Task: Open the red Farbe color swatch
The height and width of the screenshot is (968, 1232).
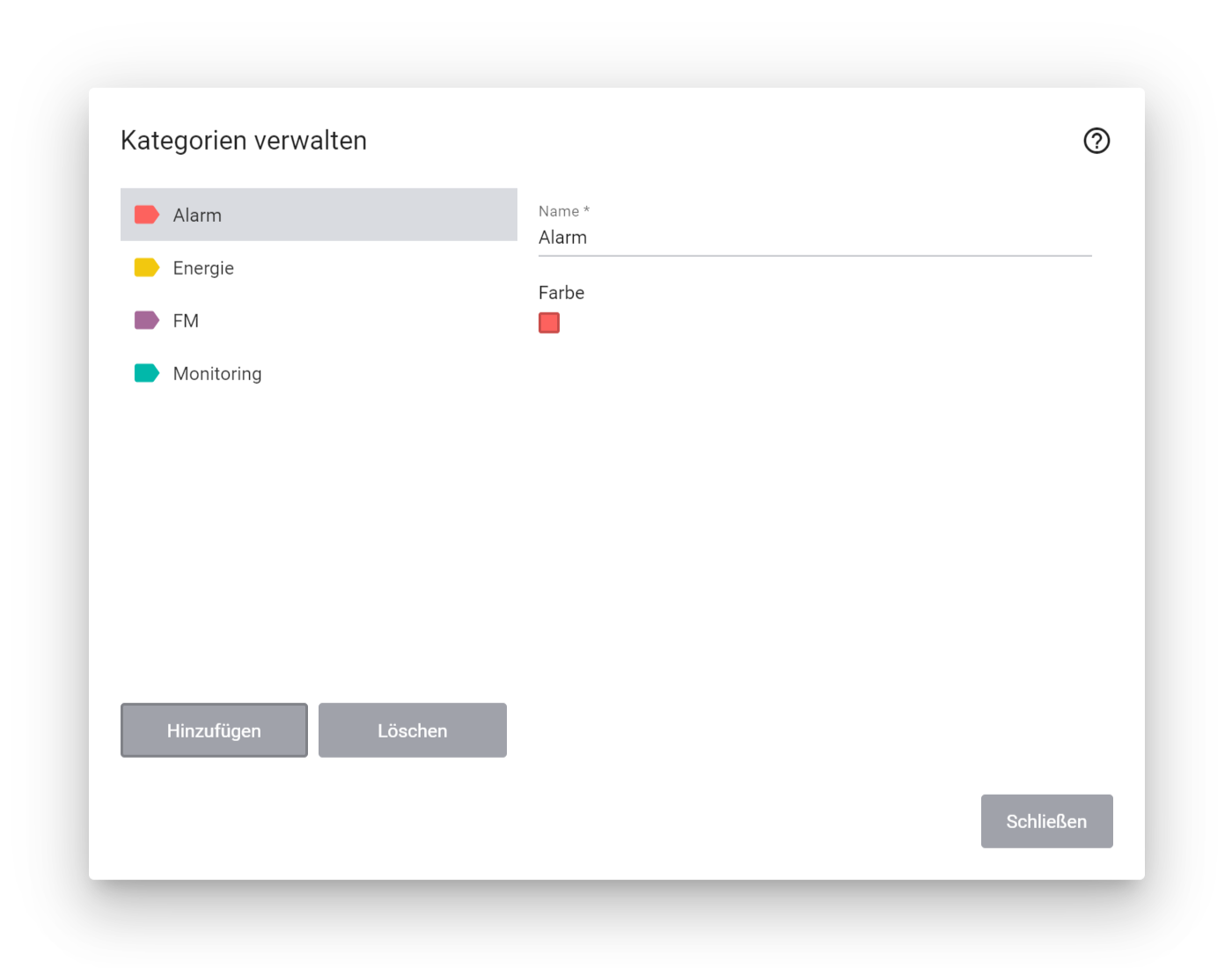Action: (x=549, y=323)
